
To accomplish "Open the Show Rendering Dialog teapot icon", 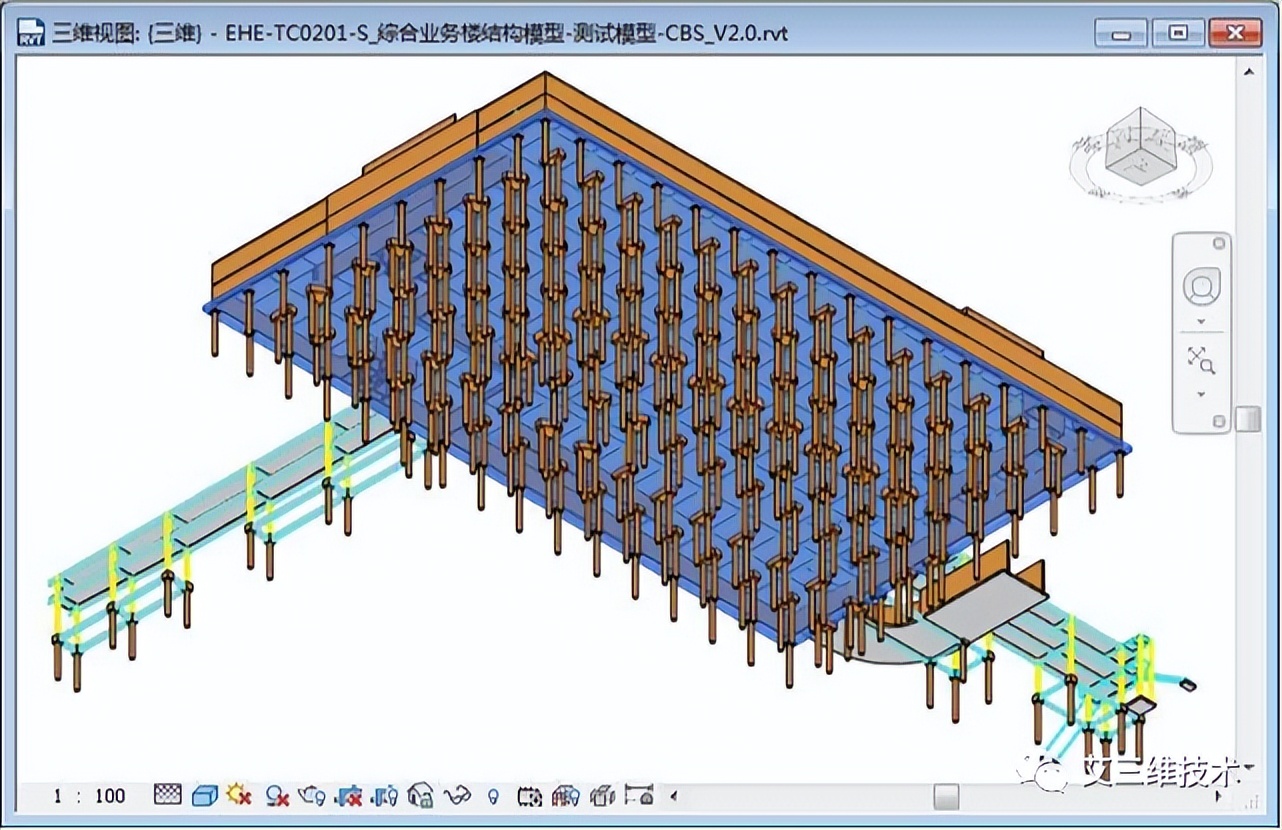I will 312,795.
